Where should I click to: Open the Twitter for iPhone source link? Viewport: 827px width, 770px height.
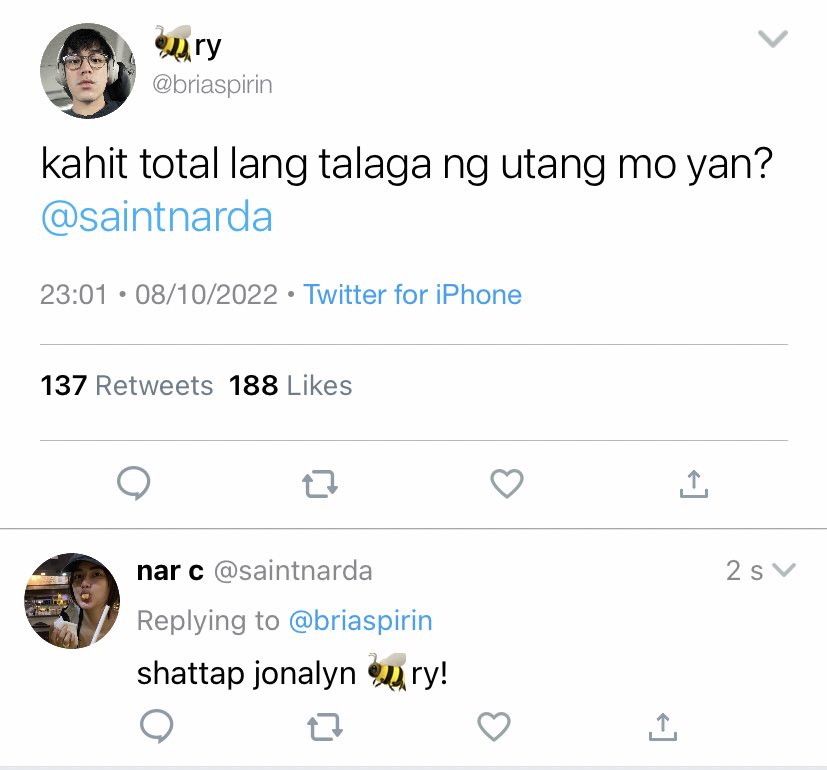point(412,294)
